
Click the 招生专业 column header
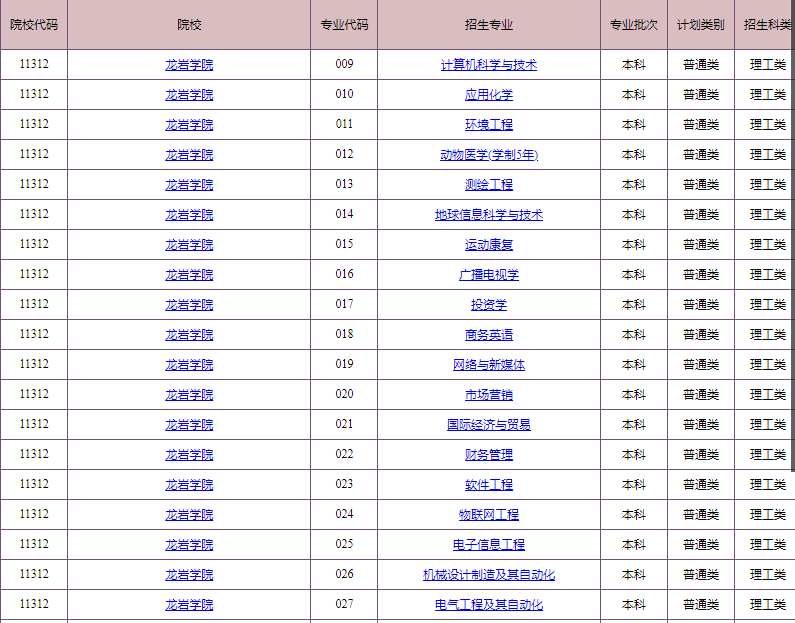tap(489, 24)
